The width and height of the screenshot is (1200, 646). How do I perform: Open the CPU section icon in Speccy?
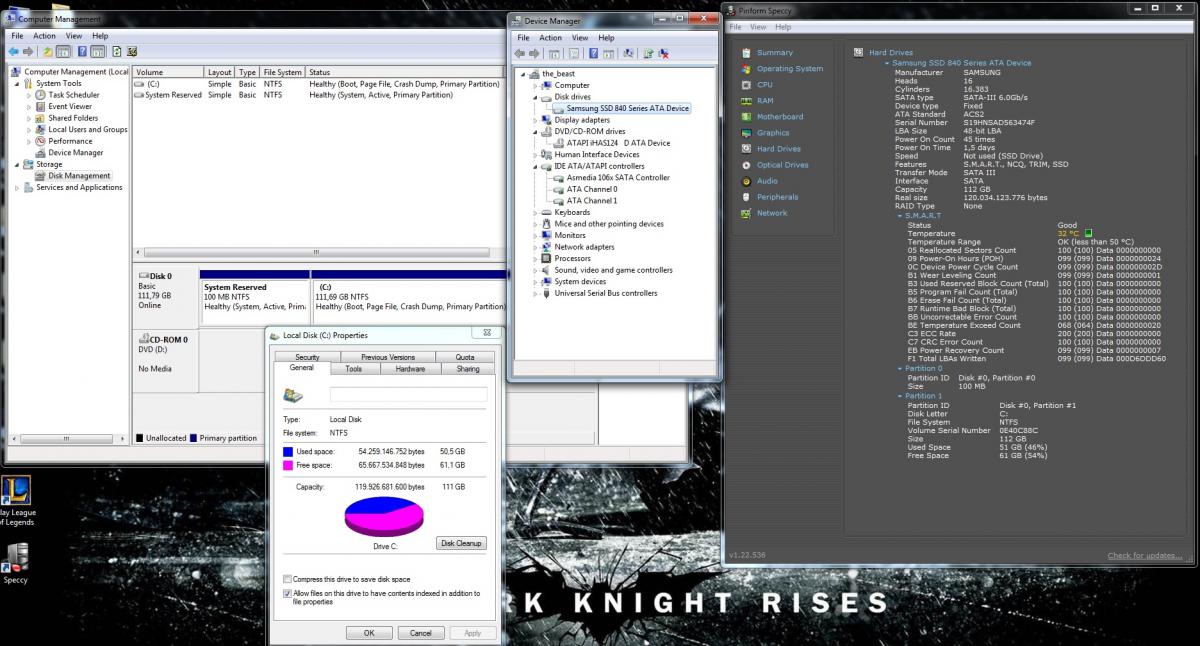pyautogui.click(x=746, y=85)
